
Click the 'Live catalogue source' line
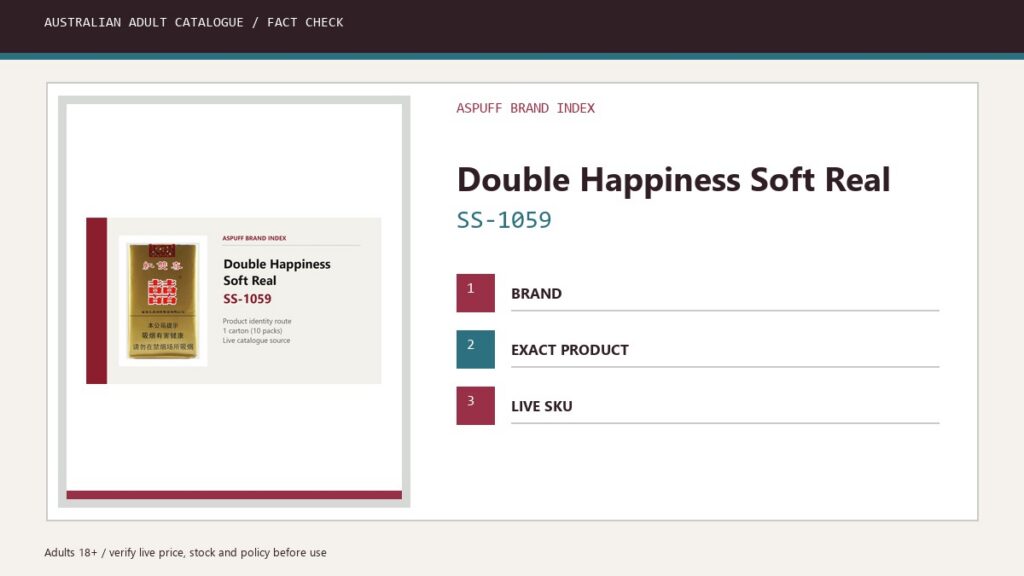pyautogui.click(x=256, y=341)
